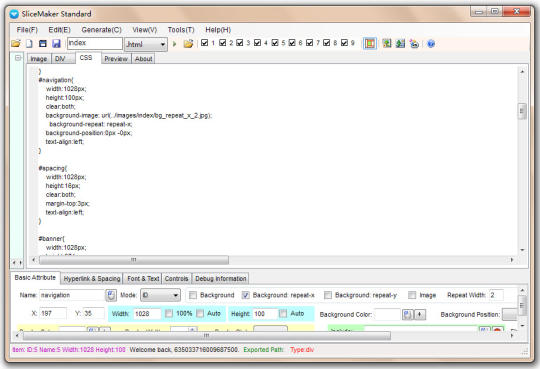Open a project with the folder icon
The height and width of the screenshot is (369, 540).
(x=15, y=44)
